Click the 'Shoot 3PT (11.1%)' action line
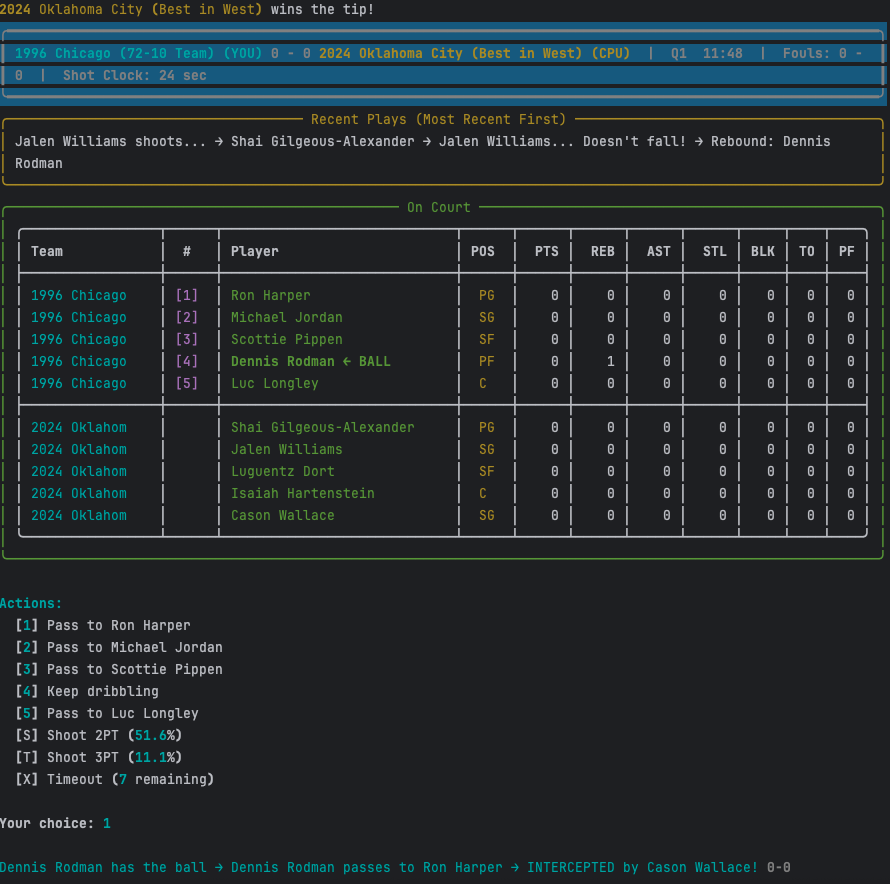The image size is (890, 884). pyautogui.click(x=99, y=757)
